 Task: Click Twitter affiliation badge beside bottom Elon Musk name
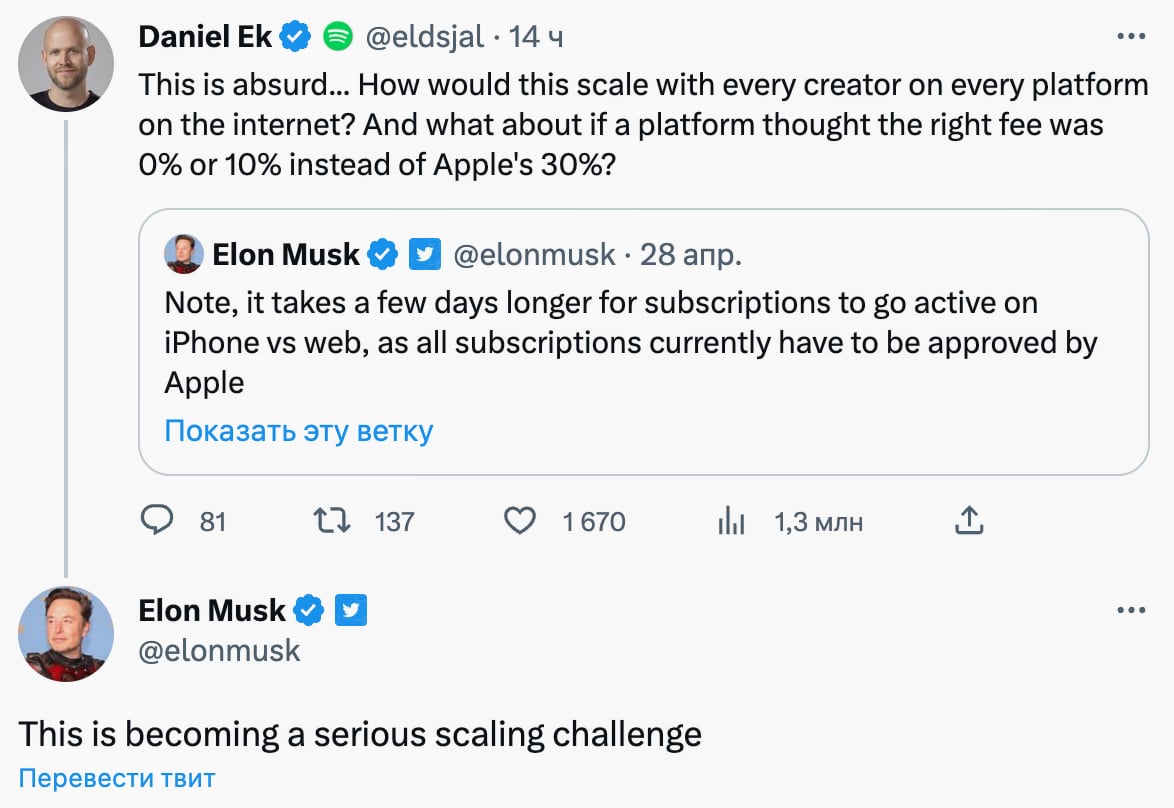pos(351,609)
